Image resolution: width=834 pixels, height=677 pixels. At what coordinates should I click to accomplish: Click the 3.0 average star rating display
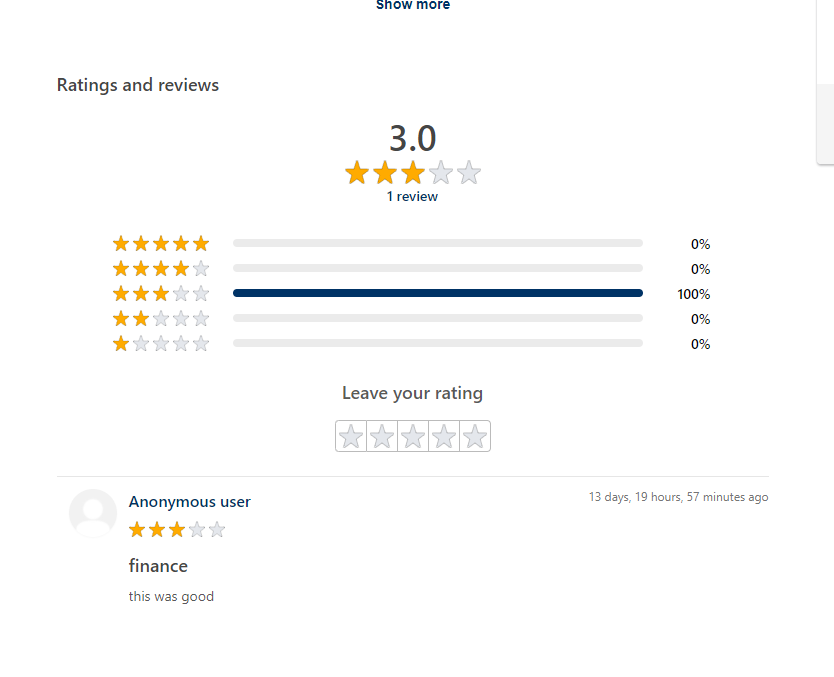point(412,173)
